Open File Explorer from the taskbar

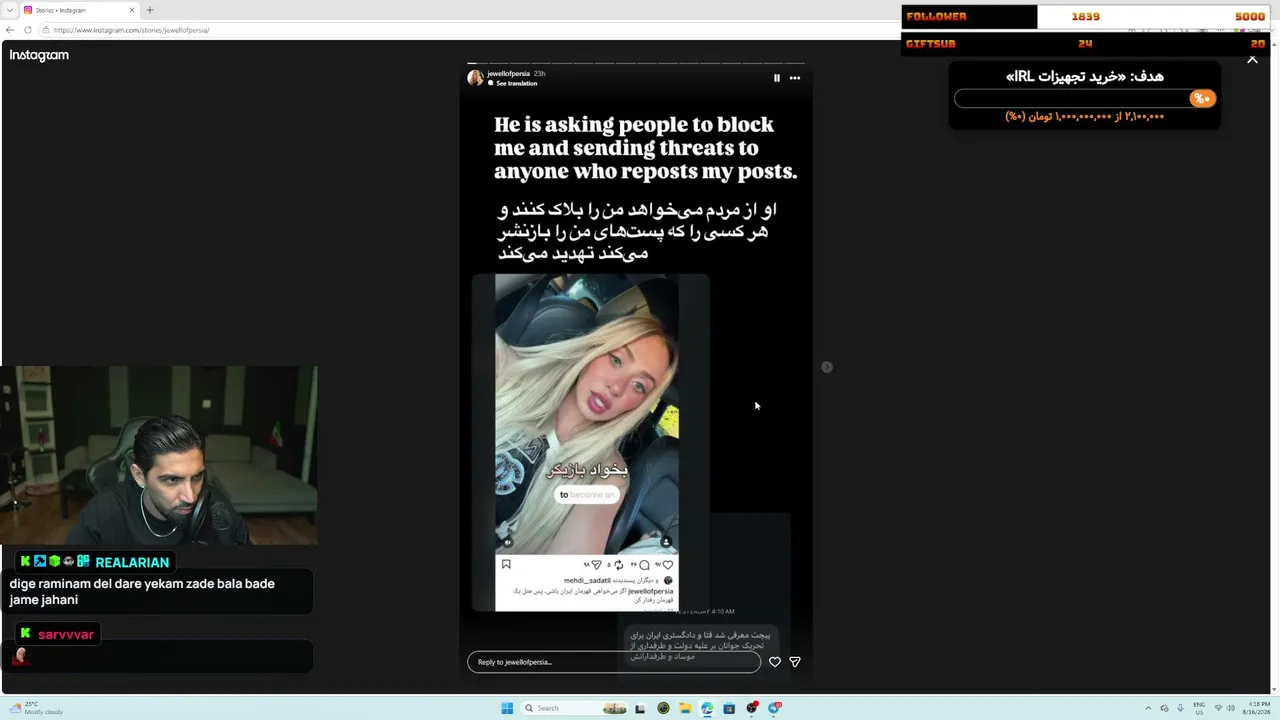[x=685, y=708]
